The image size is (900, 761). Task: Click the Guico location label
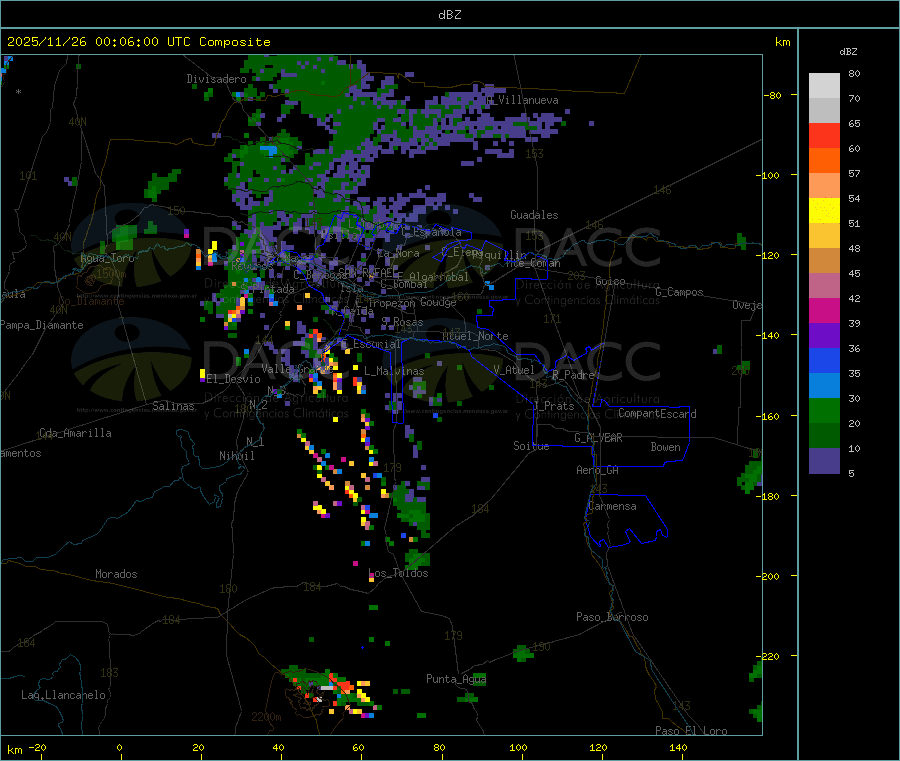pyautogui.click(x=610, y=281)
